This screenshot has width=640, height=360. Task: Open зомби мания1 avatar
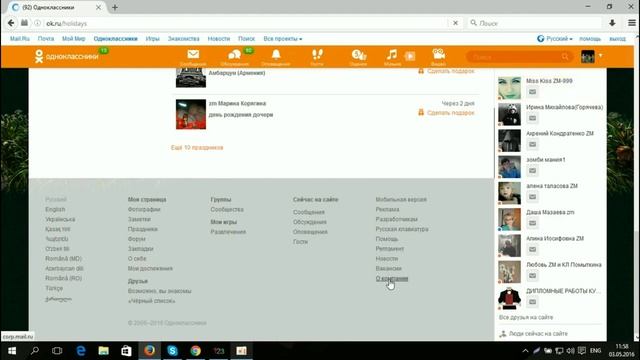point(509,167)
